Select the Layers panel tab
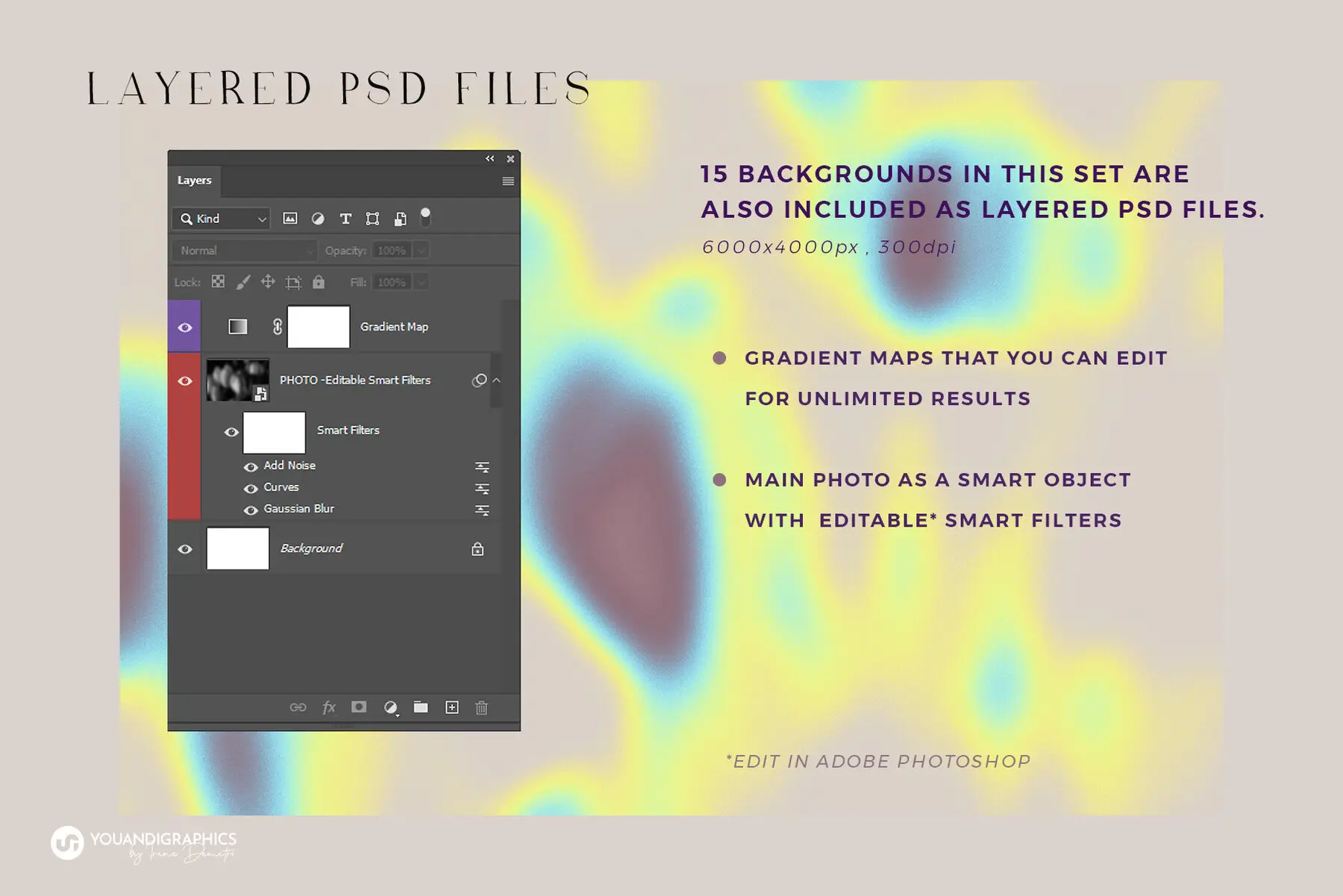This screenshot has width=1343, height=896. (194, 181)
